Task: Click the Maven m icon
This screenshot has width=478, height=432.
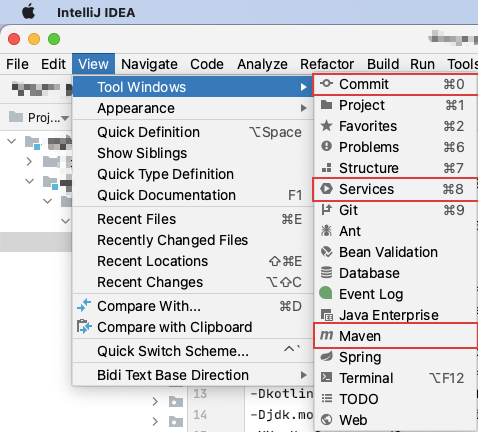Action: click(x=327, y=335)
